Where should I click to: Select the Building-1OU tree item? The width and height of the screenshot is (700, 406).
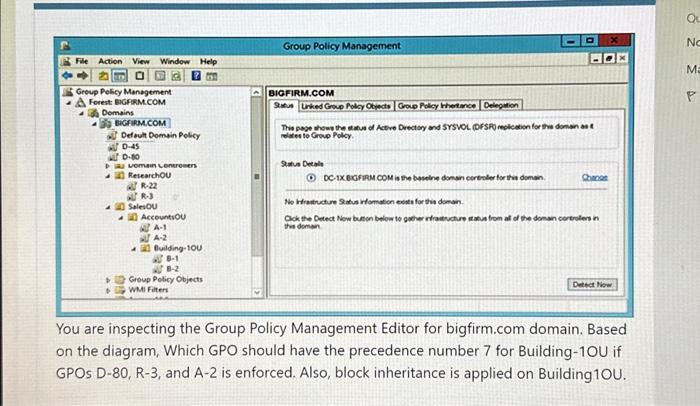coord(178,248)
